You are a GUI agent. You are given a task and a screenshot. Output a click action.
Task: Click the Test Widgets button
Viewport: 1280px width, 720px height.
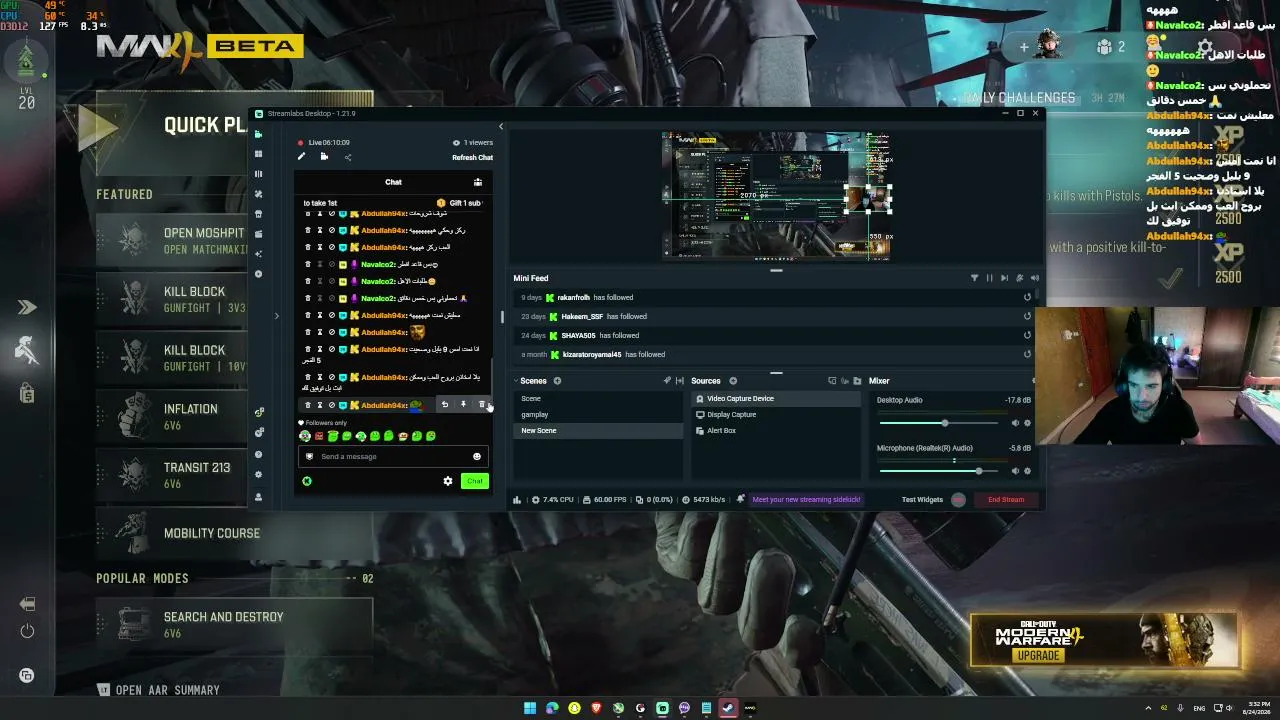click(x=922, y=499)
